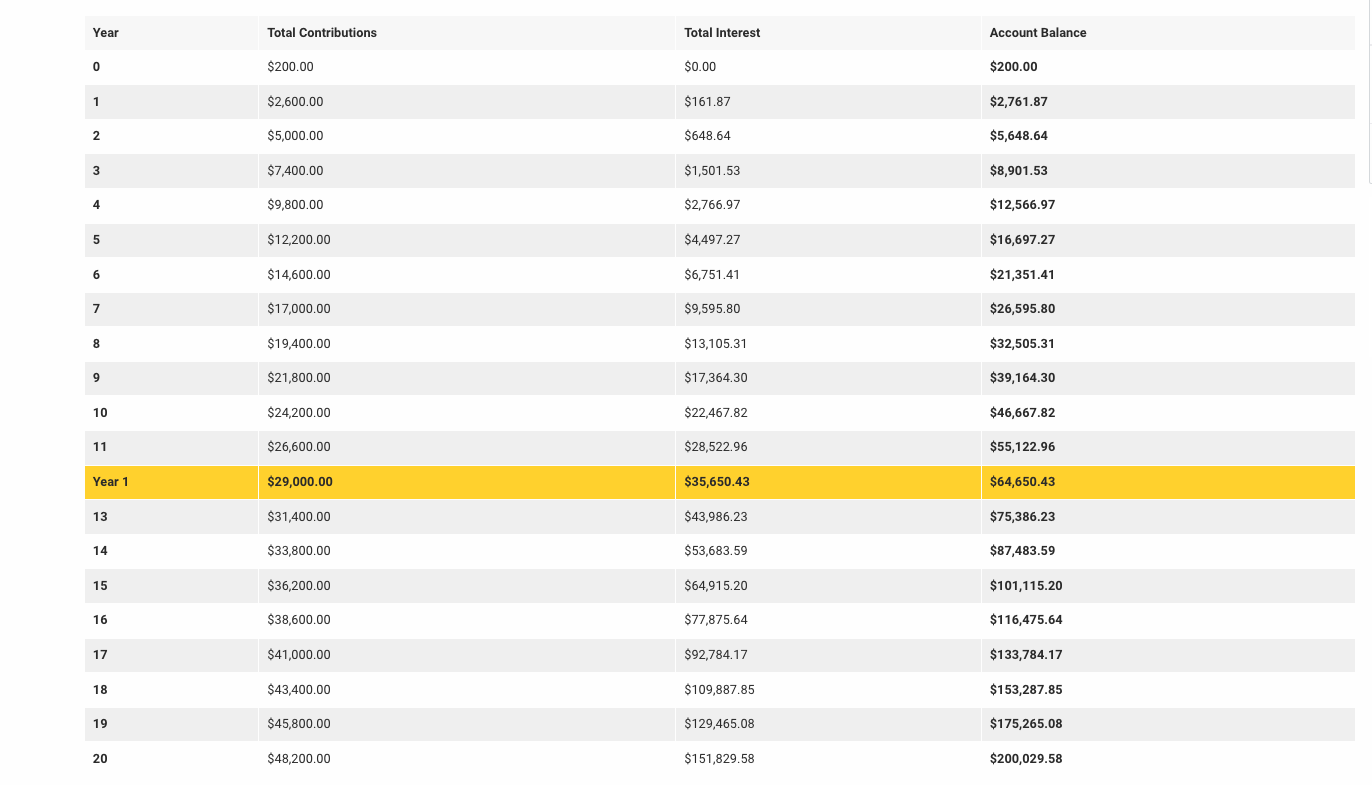Click contributions value $9,800.00
The image size is (1372, 785).
(x=295, y=205)
